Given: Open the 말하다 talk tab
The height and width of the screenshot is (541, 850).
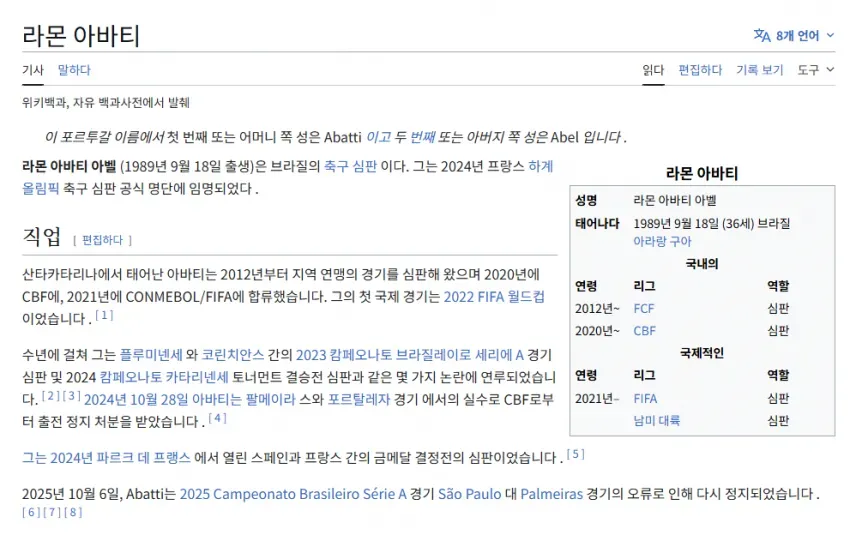Looking at the screenshot, I should (x=74, y=70).
